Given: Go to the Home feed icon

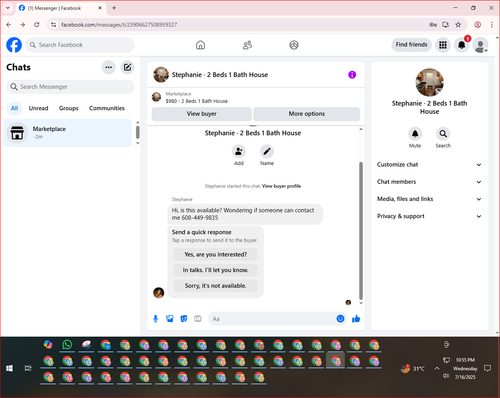Looking at the screenshot, I should point(200,45).
